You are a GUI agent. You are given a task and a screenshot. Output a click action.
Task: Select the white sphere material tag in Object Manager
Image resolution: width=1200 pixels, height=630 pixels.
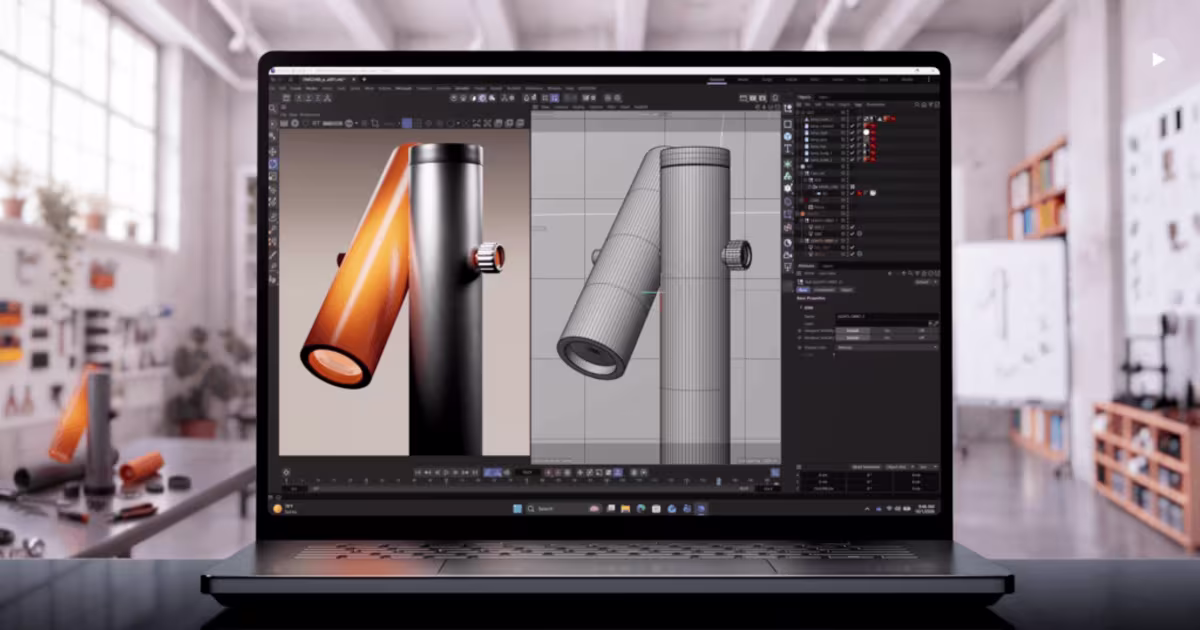866,132
